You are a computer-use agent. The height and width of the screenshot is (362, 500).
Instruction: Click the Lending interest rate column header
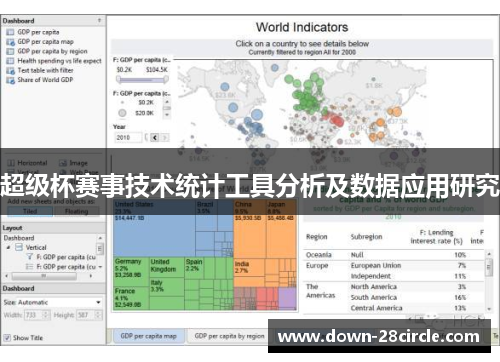tap(437, 237)
